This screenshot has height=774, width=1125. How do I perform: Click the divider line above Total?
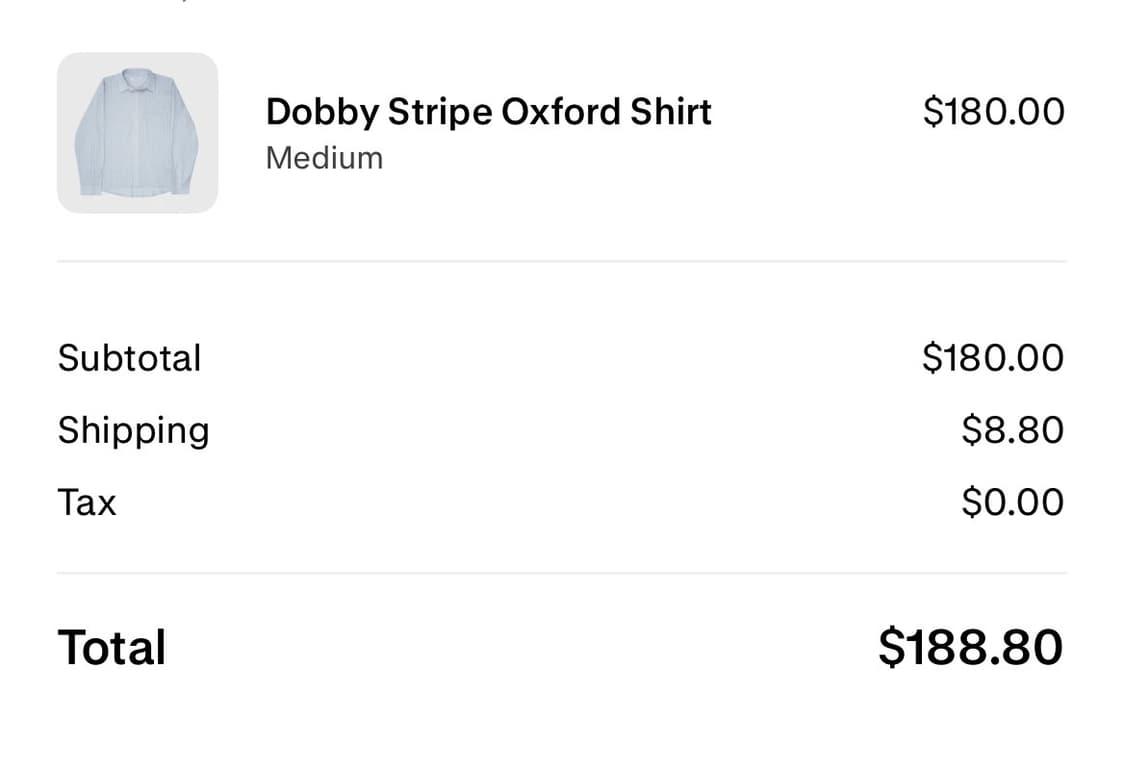click(562, 574)
